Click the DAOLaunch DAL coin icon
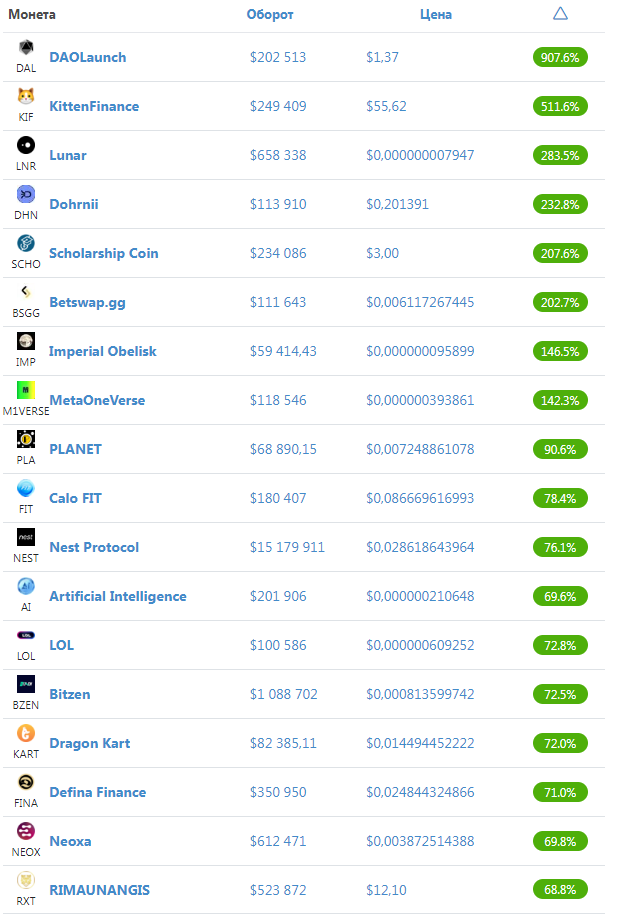Screen dimensions: 632x916 click(26, 47)
